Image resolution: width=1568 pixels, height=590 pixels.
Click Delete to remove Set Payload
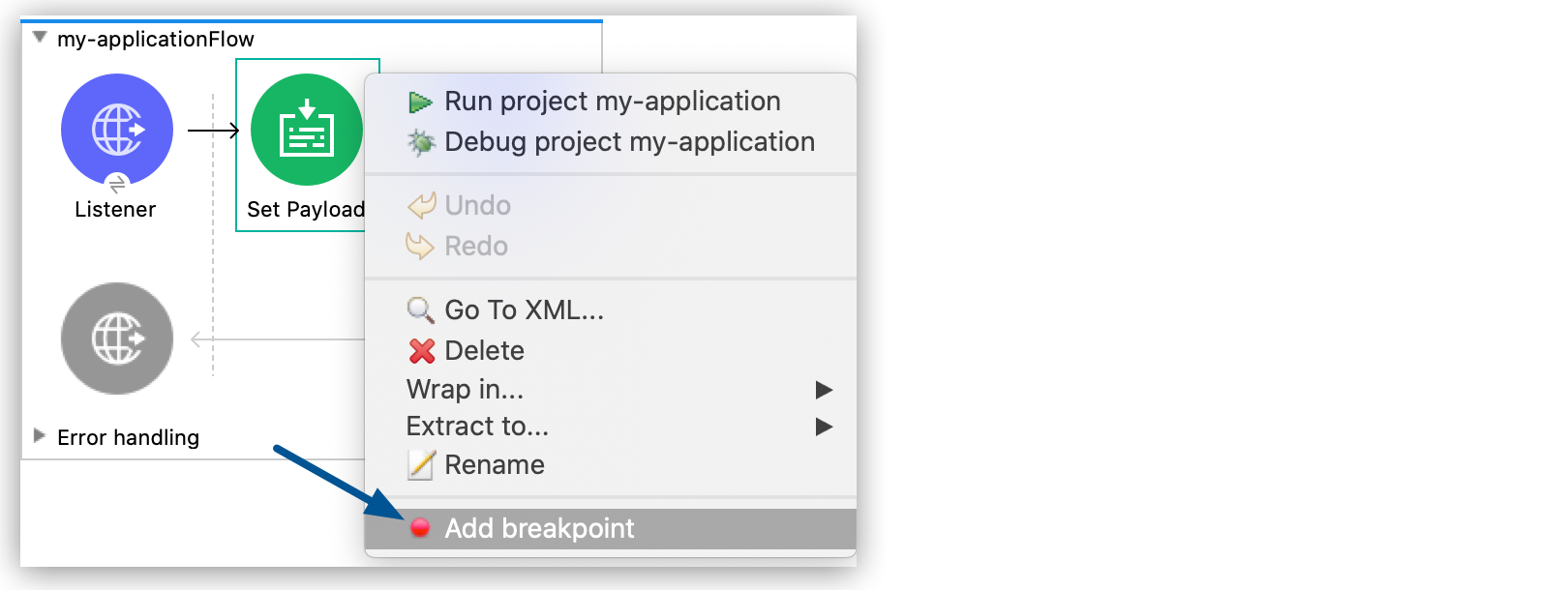(x=484, y=350)
